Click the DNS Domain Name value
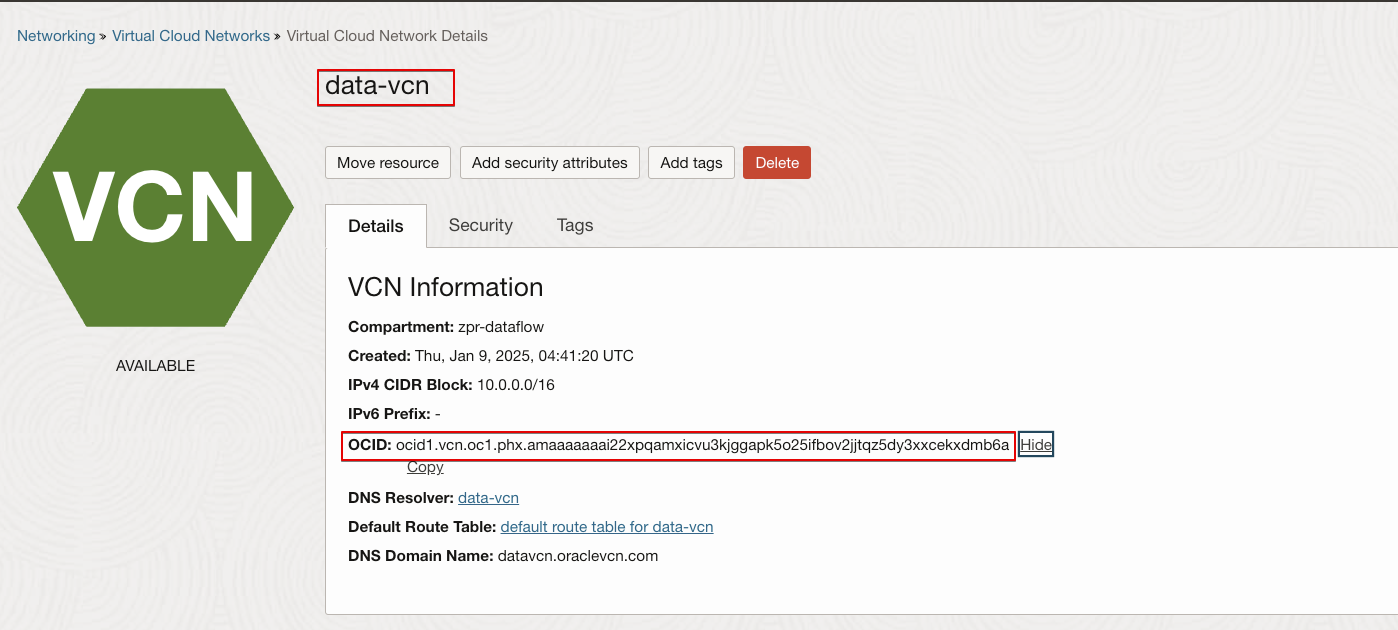The height and width of the screenshot is (630, 1398). (x=577, y=556)
